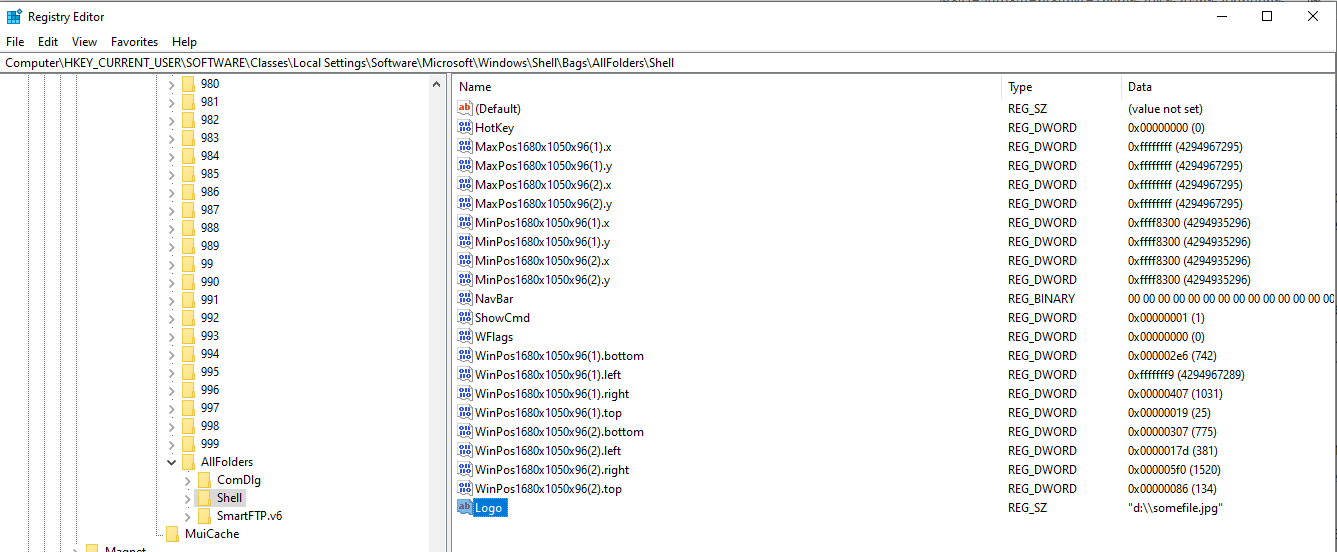Image resolution: width=1337 pixels, height=552 pixels.
Task: Click data 0x000002e6 (742)
Action: [1172, 355]
